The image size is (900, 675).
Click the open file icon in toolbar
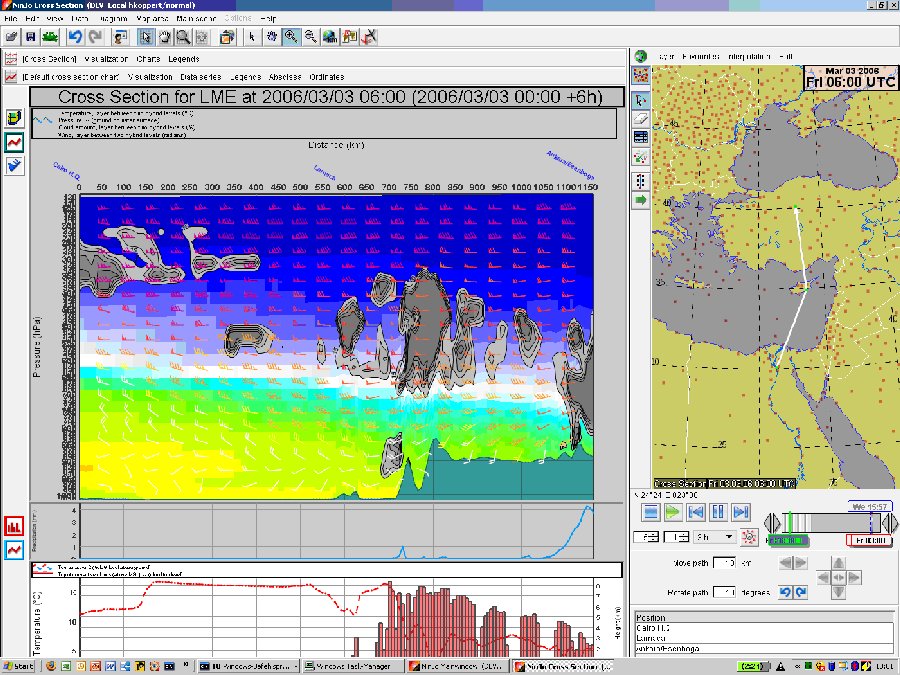(11, 37)
